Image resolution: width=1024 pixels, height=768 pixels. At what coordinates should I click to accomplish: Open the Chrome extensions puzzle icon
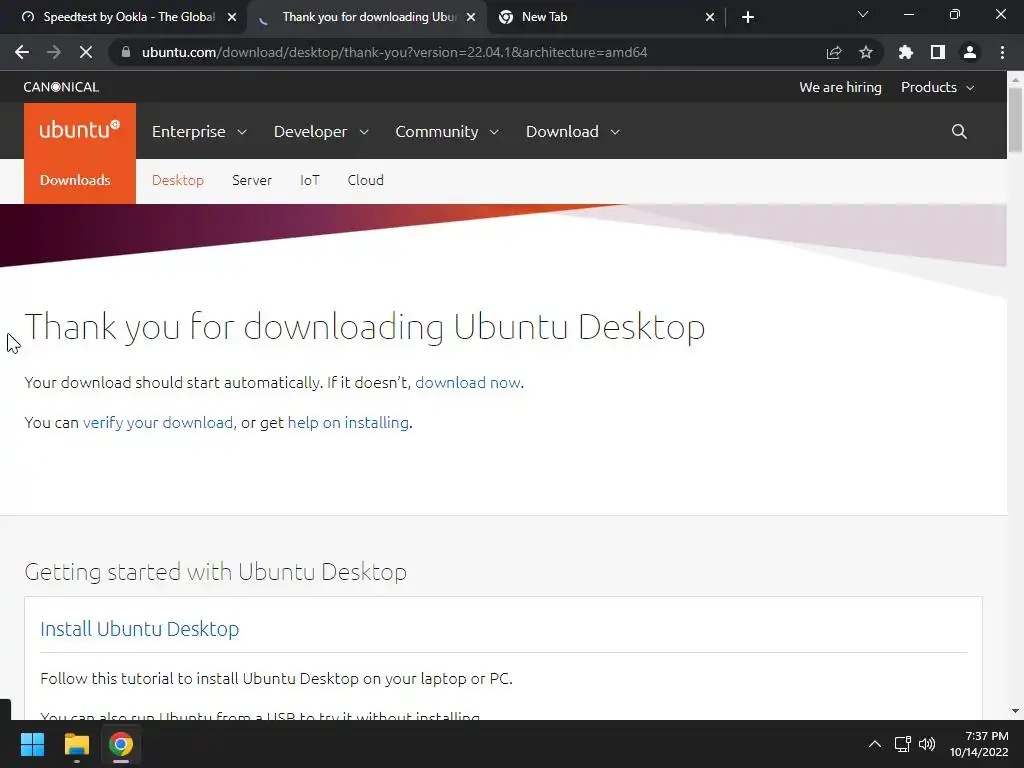point(905,52)
